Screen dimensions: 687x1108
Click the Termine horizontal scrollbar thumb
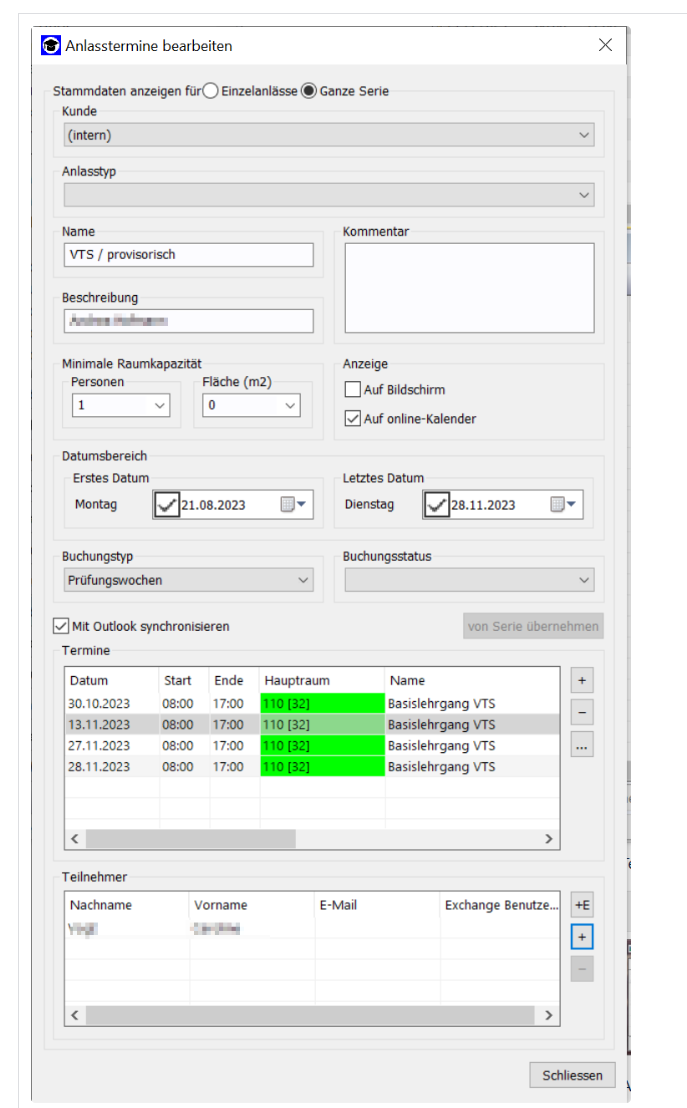tap(191, 839)
